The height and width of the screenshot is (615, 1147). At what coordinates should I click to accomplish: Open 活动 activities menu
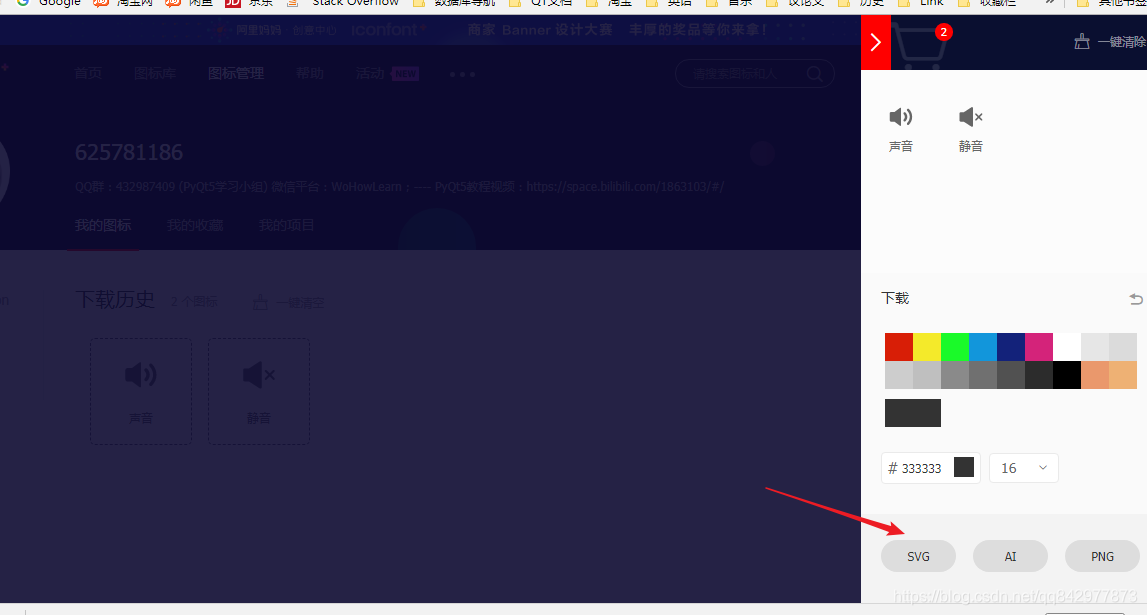[370, 73]
